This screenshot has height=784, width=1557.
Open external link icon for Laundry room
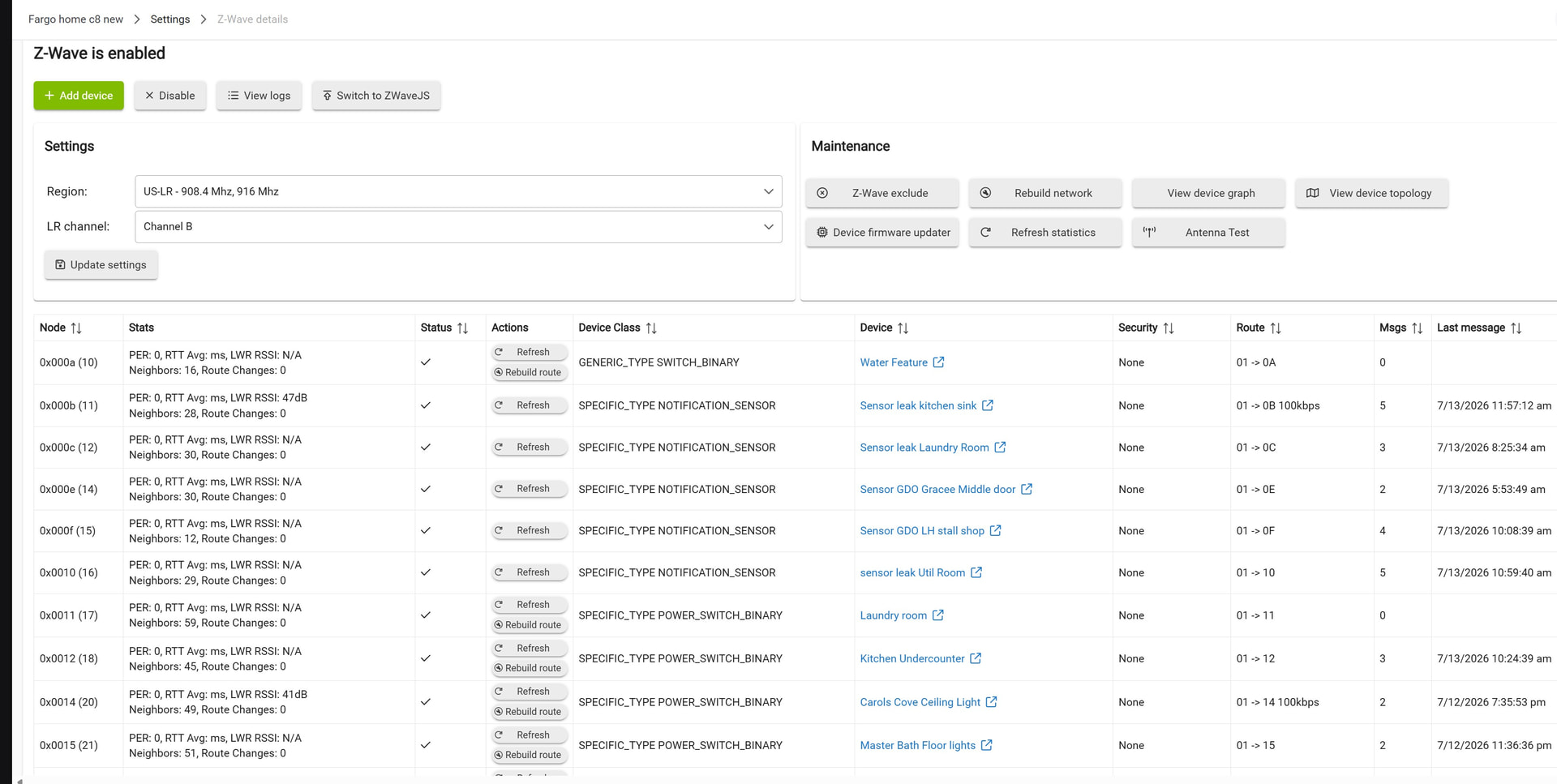tap(938, 615)
